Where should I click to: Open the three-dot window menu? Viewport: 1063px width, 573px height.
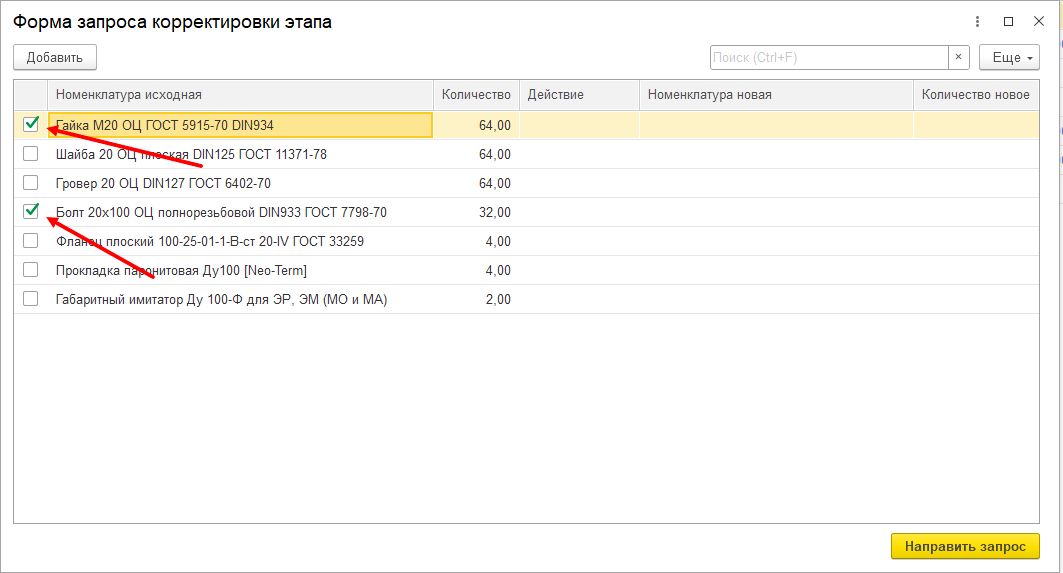(977, 22)
